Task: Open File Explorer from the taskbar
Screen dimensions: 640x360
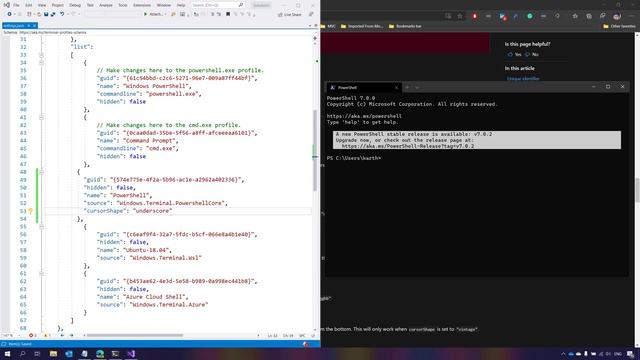Action: (53, 353)
